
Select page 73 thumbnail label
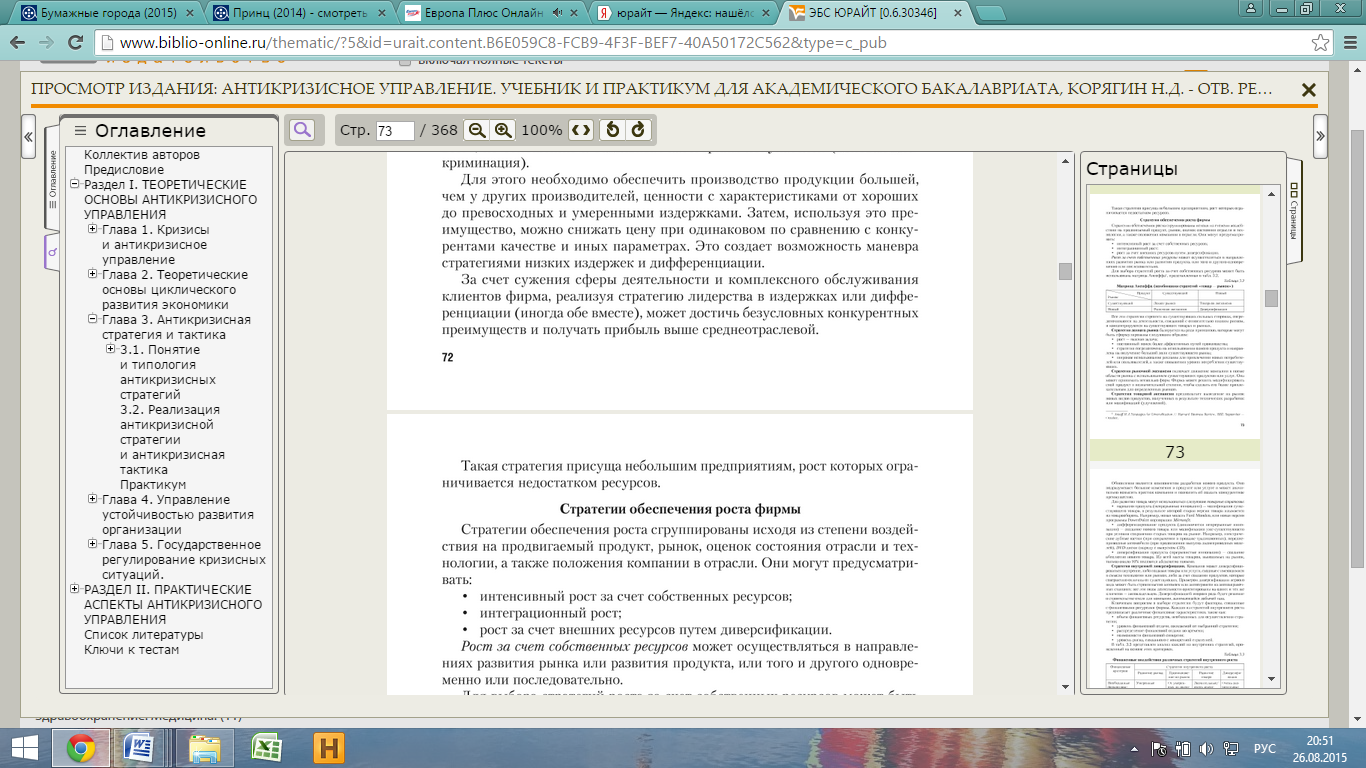tap(1174, 452)
